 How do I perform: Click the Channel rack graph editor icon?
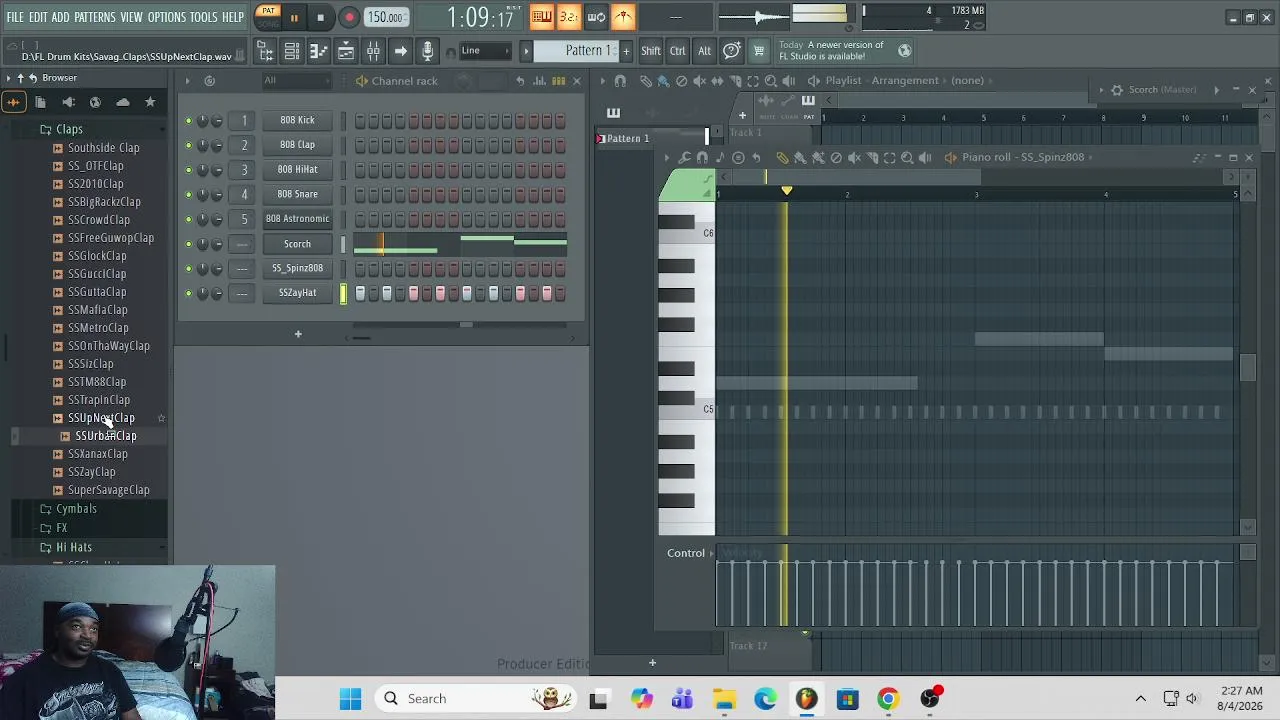[x=539, y=81]
